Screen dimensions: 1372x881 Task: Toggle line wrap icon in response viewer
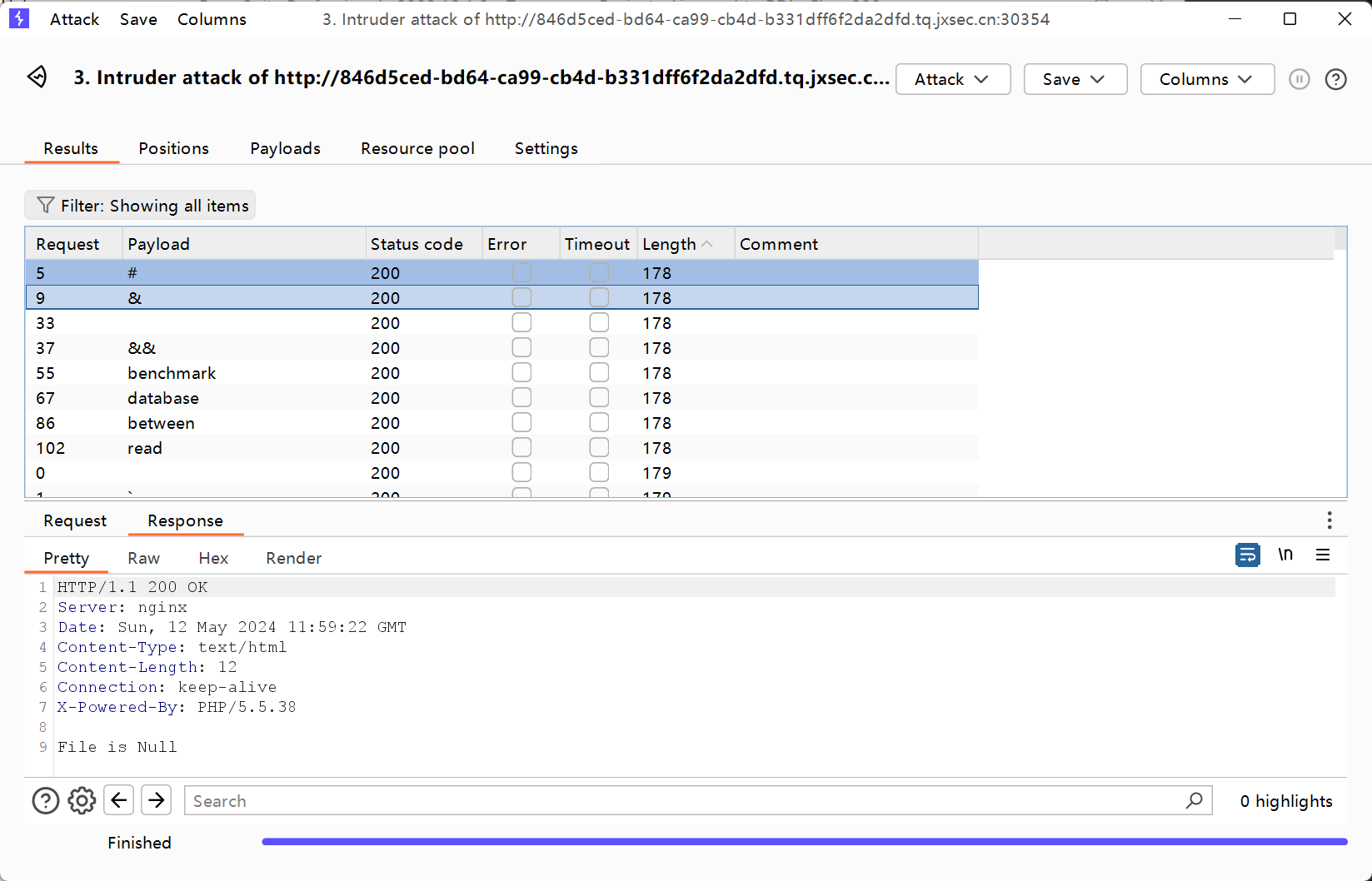pos(1247,555)
